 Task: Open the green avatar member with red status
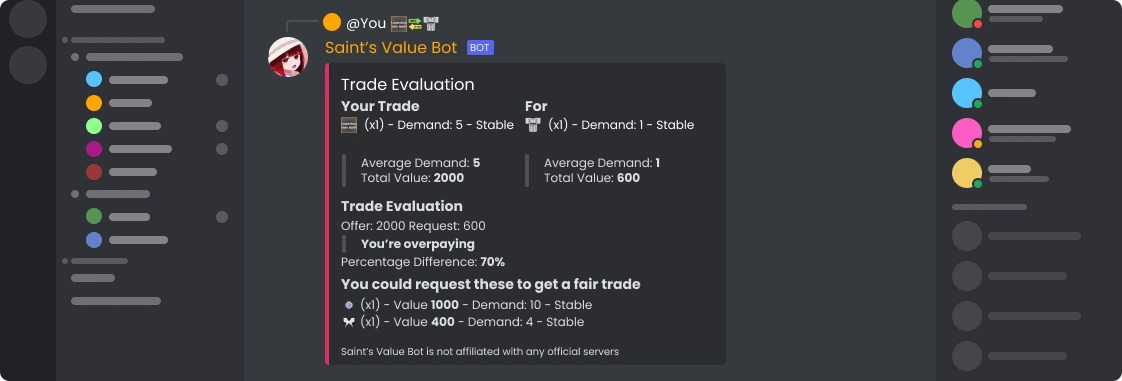point(967,14)
